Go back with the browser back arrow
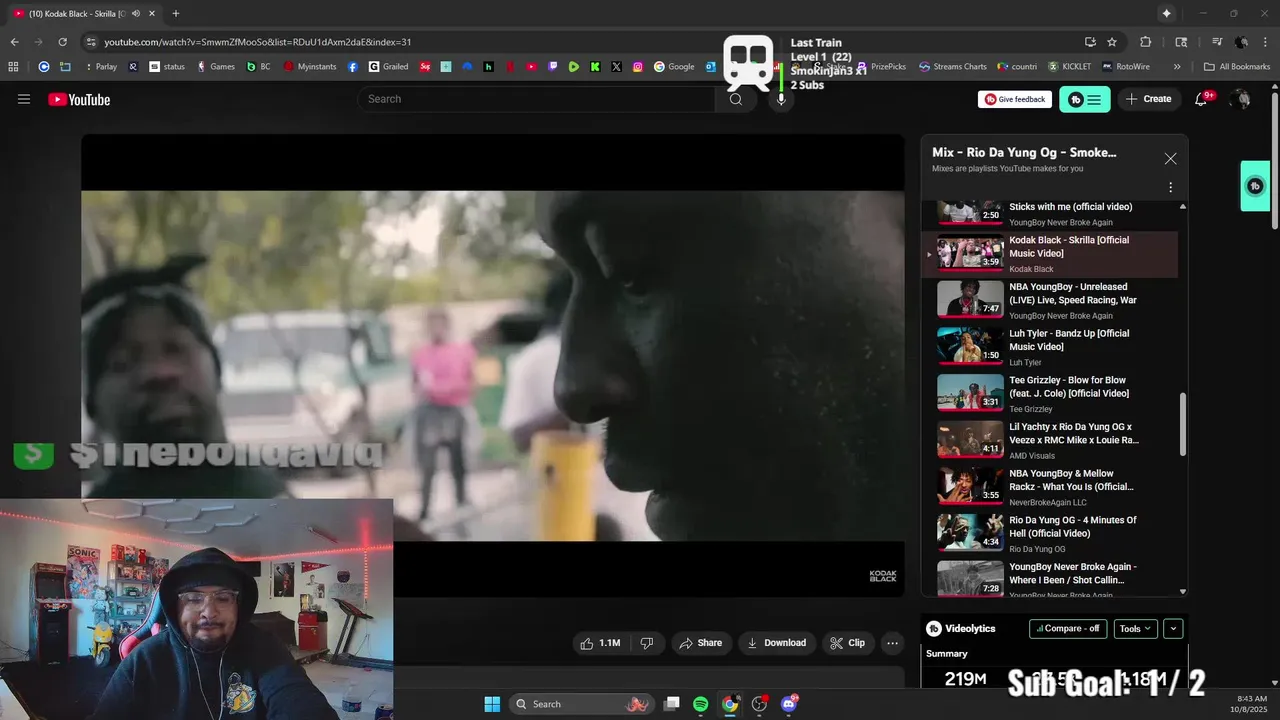The image size is (1280, 720). pyautogui.click(x=14, y=42)
